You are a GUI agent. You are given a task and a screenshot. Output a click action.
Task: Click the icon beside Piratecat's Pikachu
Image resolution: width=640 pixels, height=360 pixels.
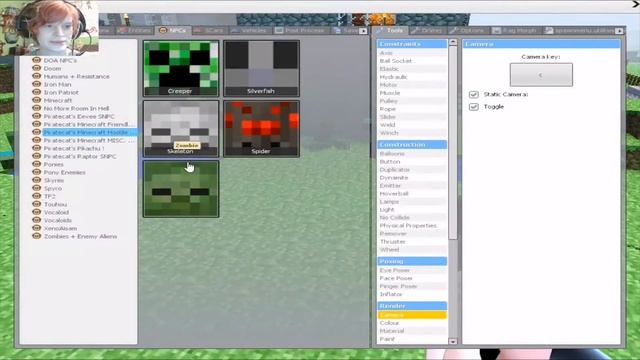(x=37, y=148)
